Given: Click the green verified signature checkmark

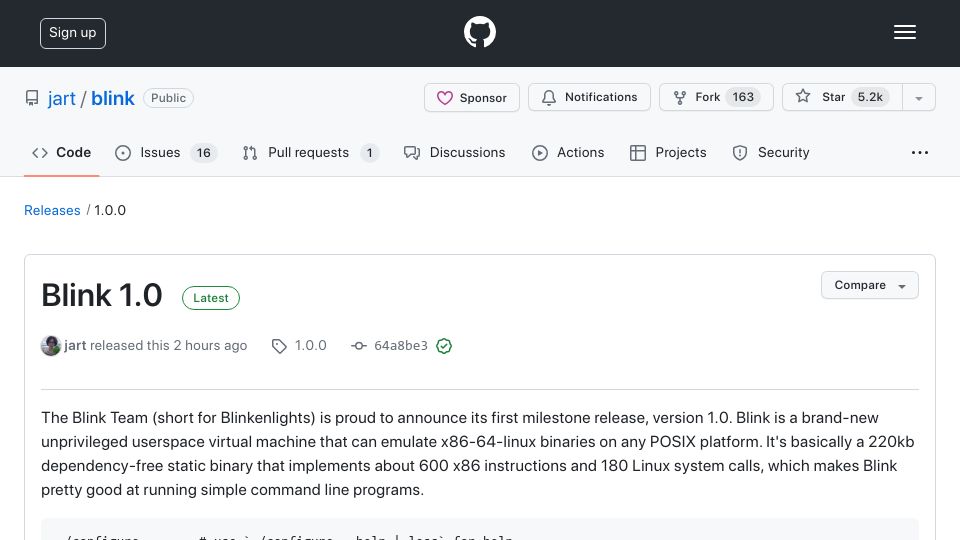Looking at the screenshot, I should coord(444,347).
